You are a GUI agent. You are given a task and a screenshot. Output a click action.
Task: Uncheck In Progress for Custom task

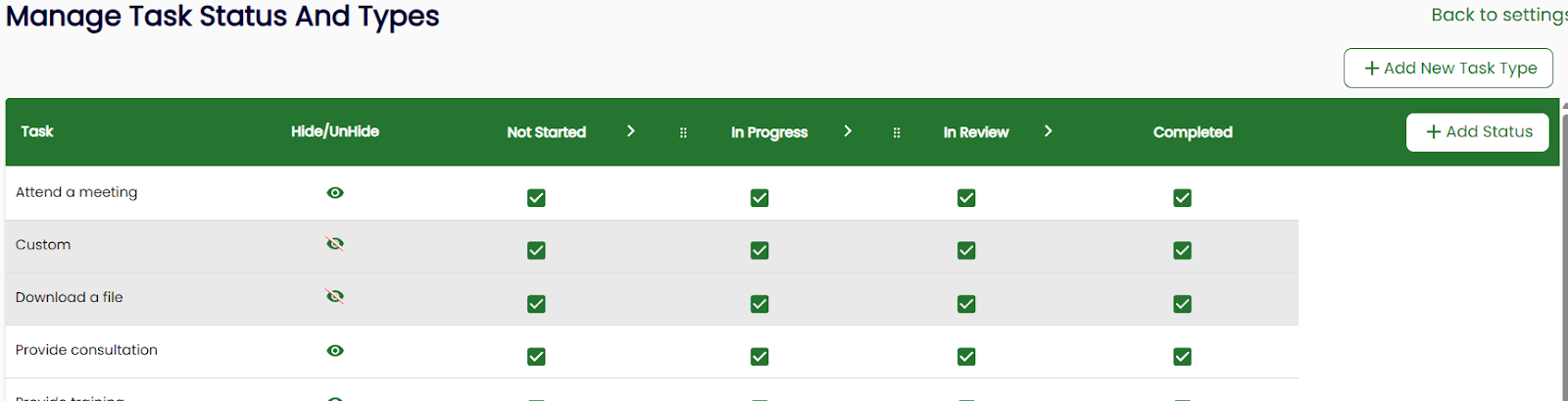click(x=759, y=251)
